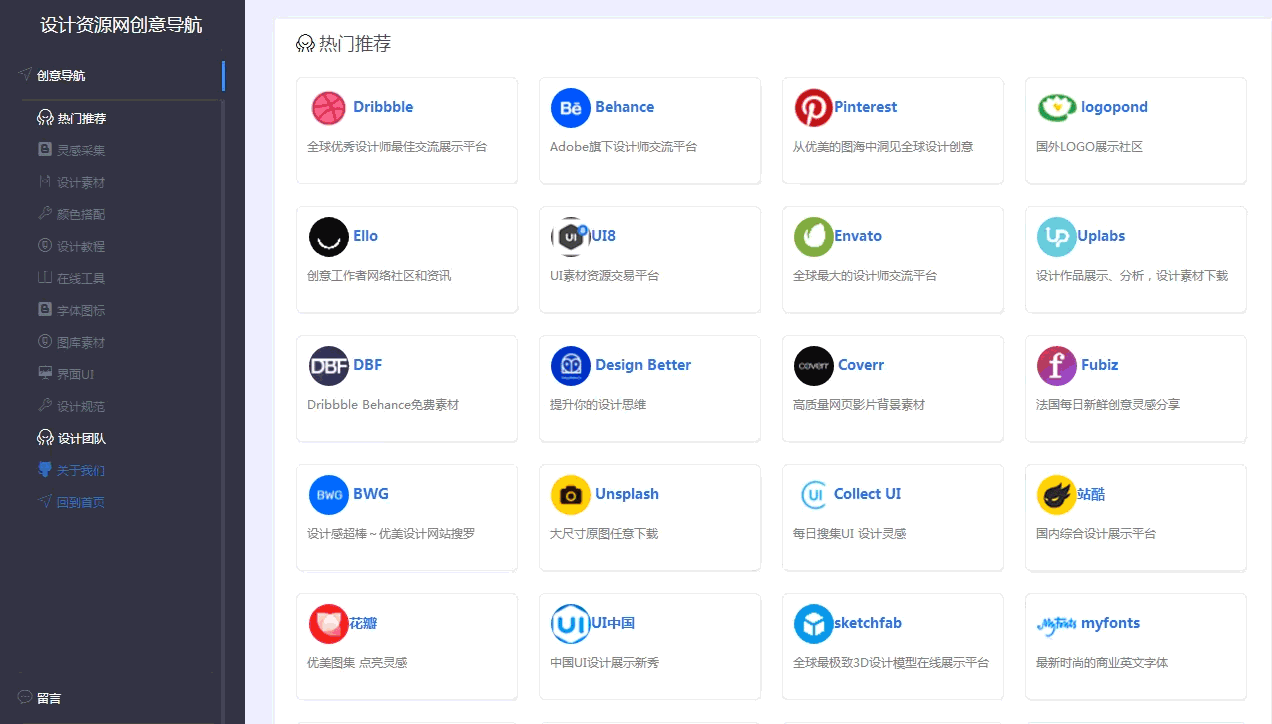The width and height of the screenshot is (1272, 724).
Task: Click the Coverr title link
Action: pyautogui.click(x=861, y=365)
